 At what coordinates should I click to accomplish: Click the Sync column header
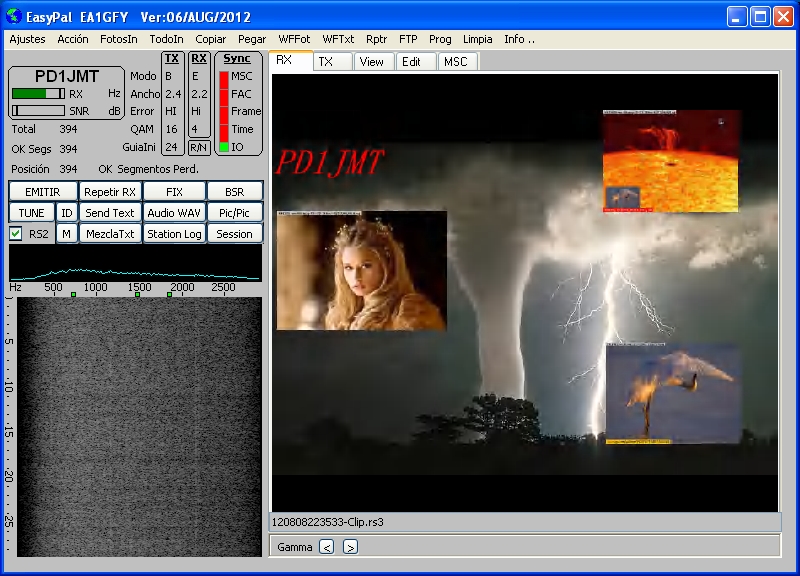click(x=237, y=59)
